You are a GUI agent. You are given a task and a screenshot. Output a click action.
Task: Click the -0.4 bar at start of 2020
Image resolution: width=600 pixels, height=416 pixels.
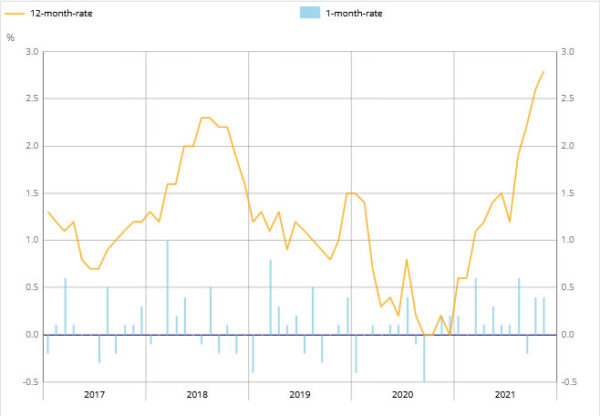(x=356, y=354)
